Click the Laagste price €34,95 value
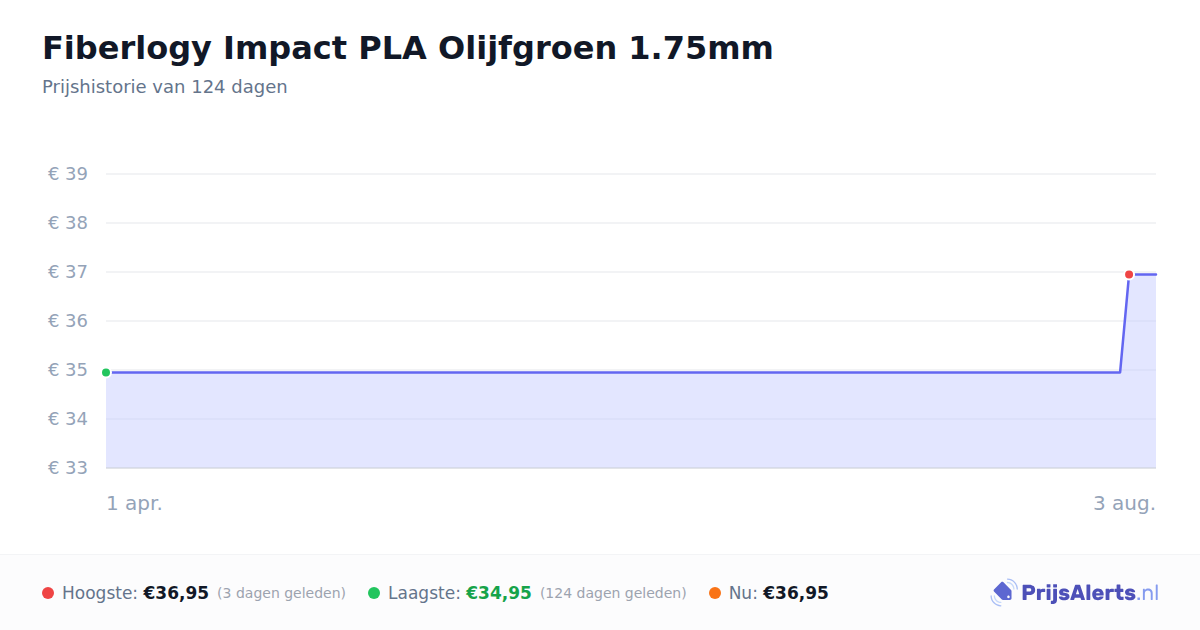The width and height of the screenshot is (1200, 630). [x=499, y=593]
